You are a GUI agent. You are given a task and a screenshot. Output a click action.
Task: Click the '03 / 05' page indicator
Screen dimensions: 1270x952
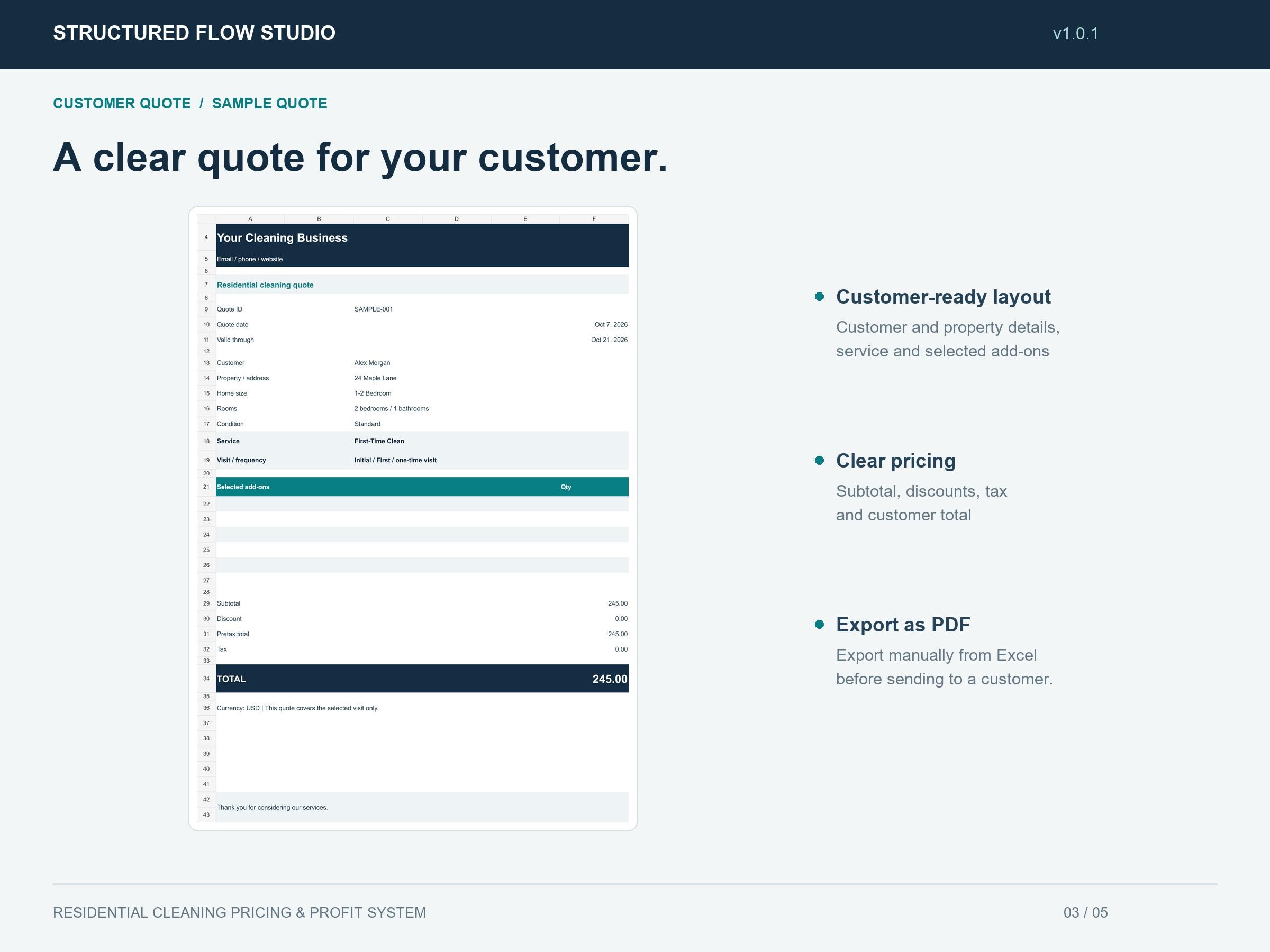point(1086,912)
